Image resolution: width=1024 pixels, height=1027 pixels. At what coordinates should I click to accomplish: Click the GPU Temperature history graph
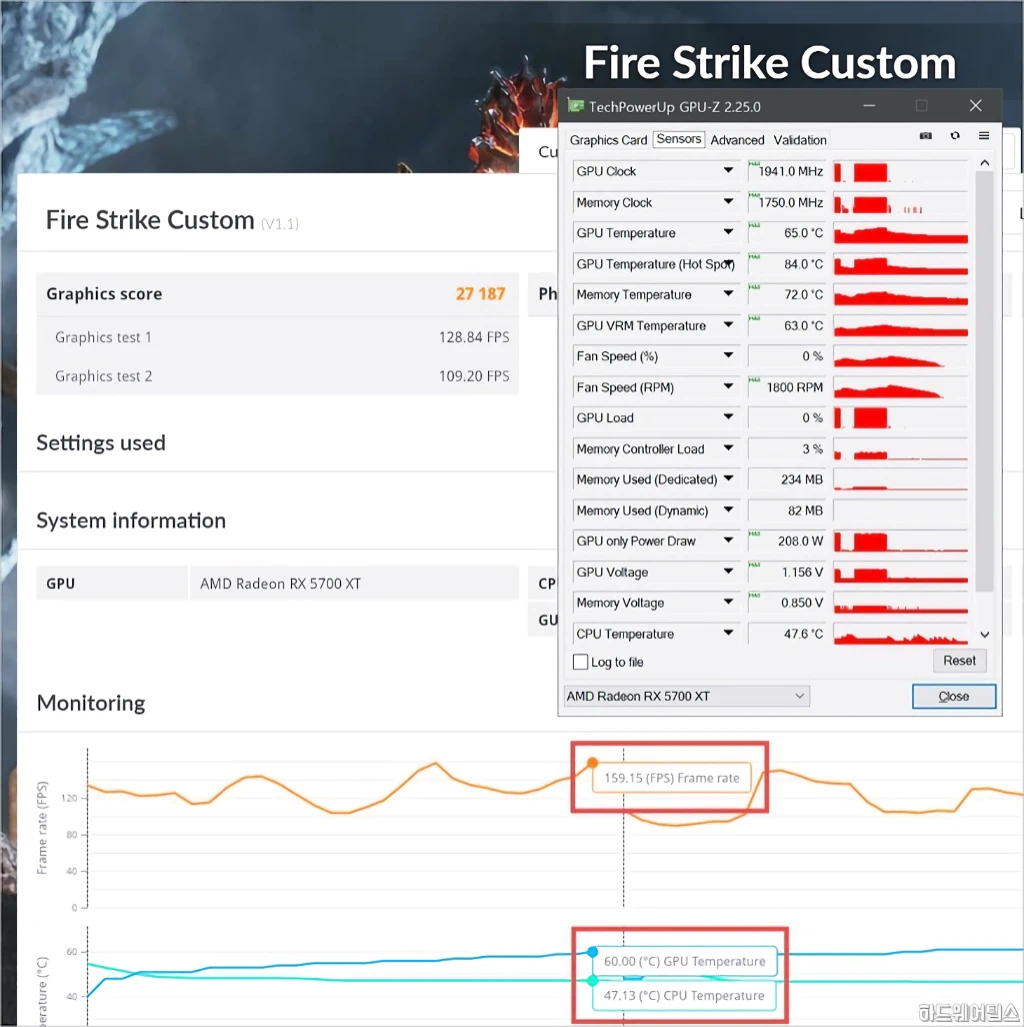point(900,233)
